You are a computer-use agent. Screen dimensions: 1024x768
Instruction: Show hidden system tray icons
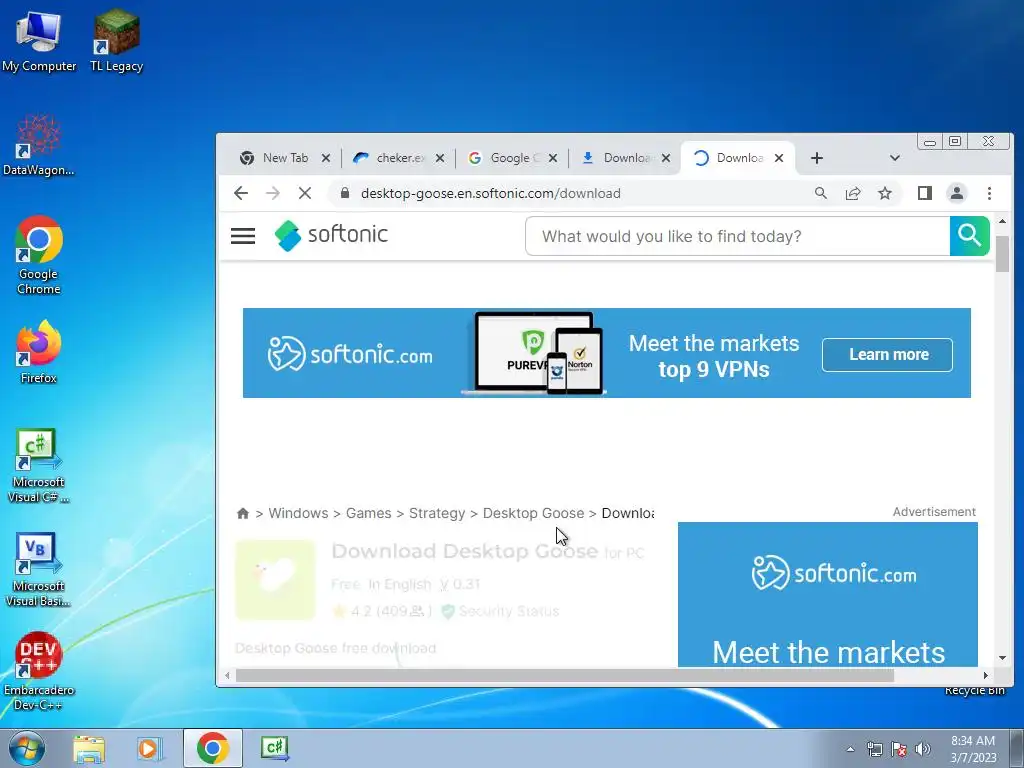[x=850, y=749]
